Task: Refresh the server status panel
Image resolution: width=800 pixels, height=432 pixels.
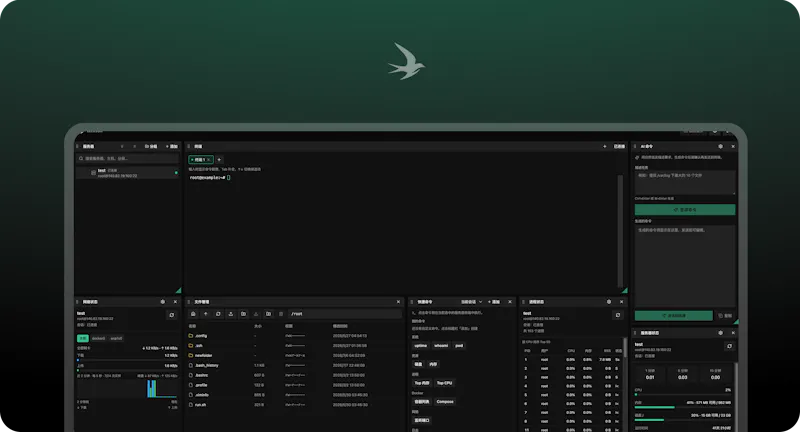Action: [730, 346]
